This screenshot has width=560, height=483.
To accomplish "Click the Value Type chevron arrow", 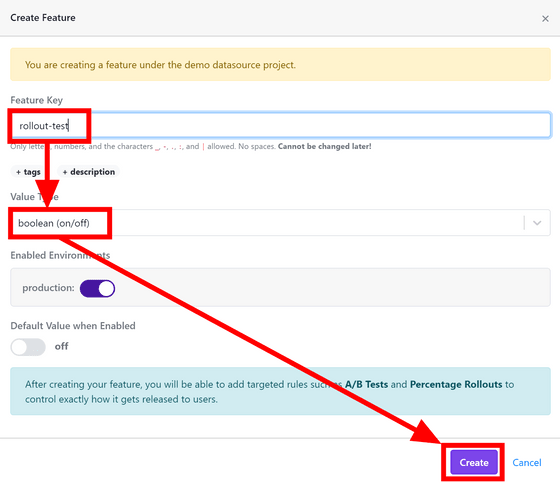I will (537, 223).
